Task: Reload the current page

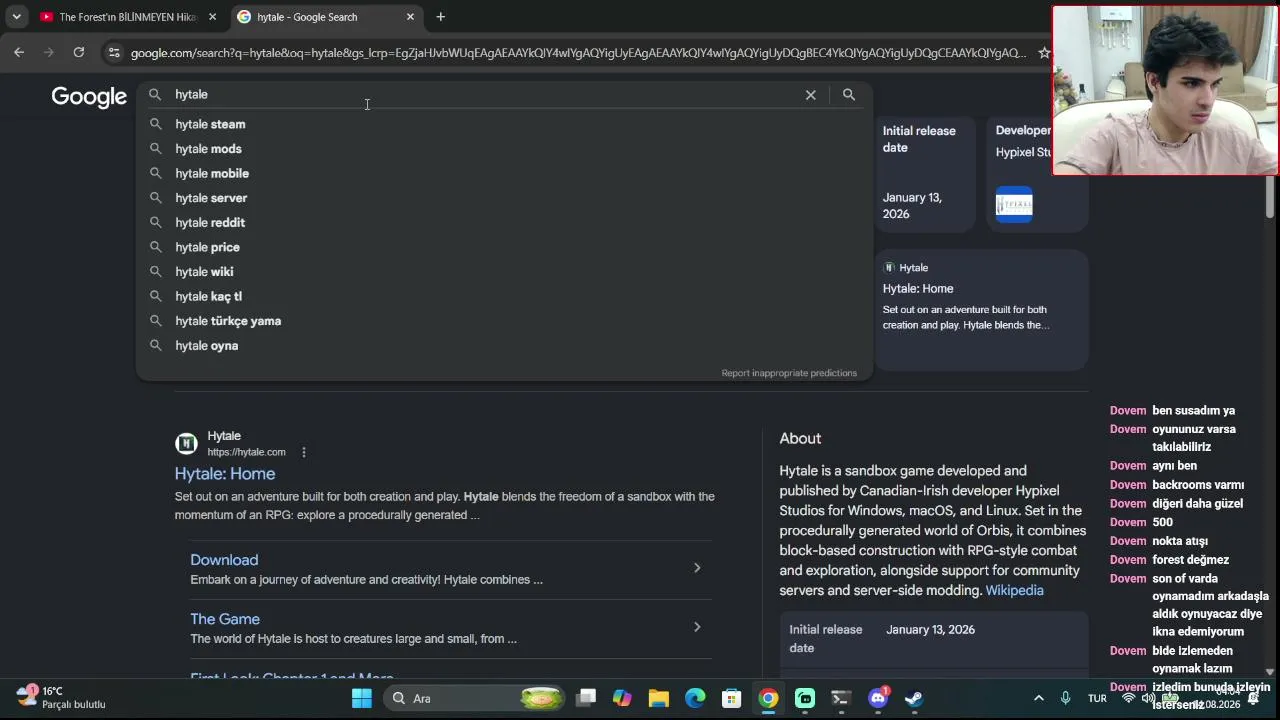Action: click(x=79, y=53)
